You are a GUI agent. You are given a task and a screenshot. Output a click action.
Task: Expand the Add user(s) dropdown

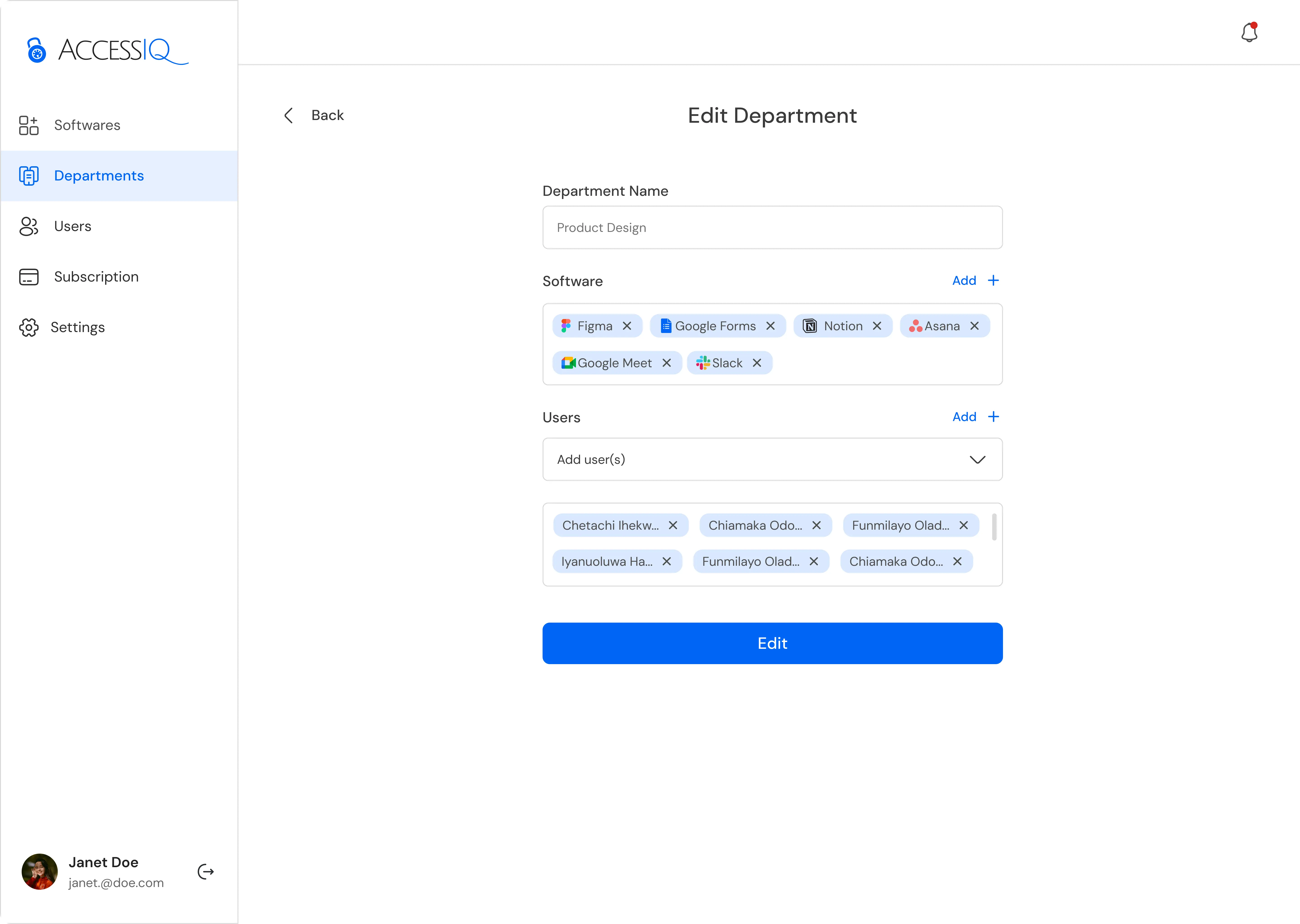[977, 460]
